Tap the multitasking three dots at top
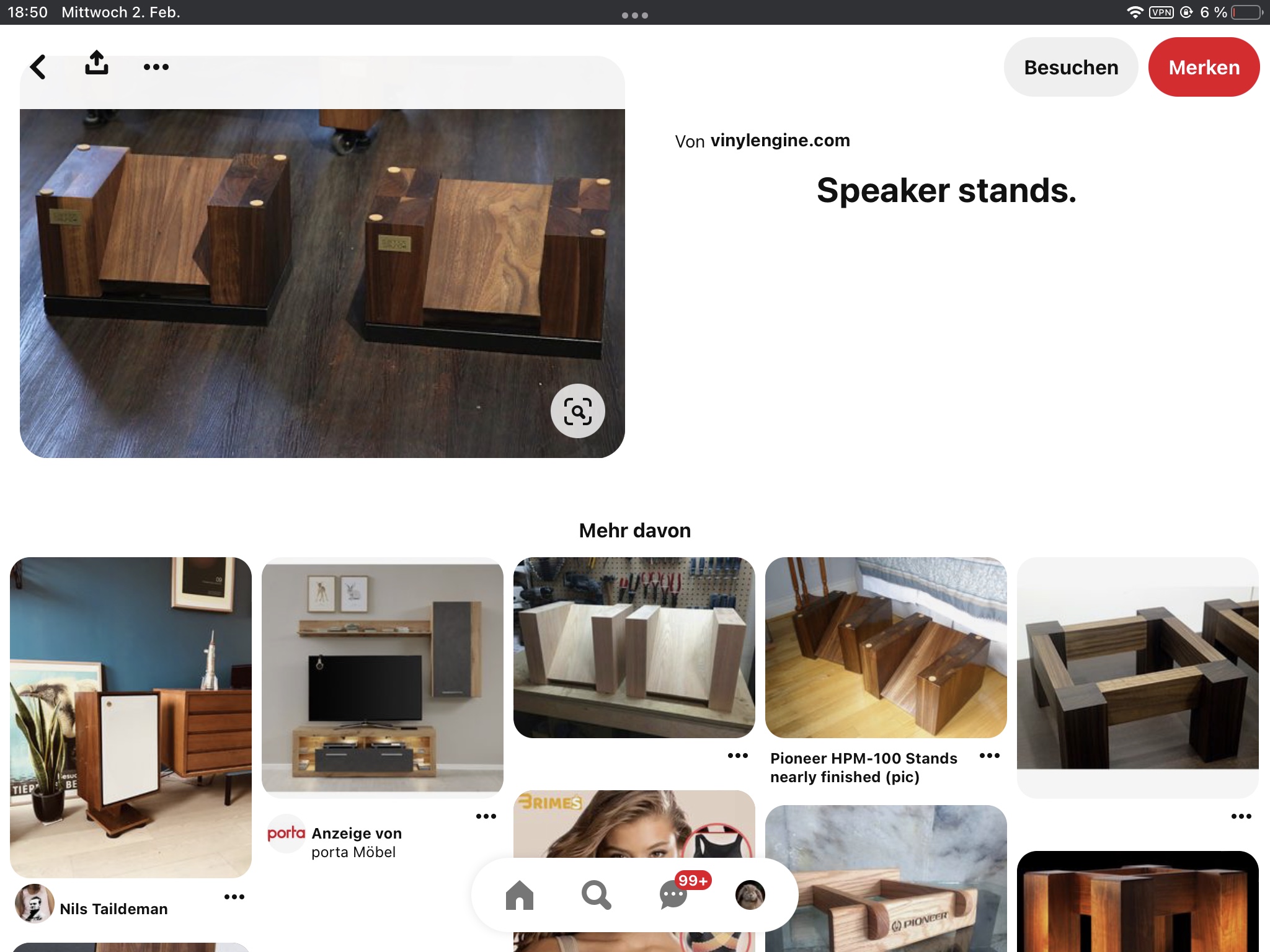The image size is (1270, 952). click(635, 15)
